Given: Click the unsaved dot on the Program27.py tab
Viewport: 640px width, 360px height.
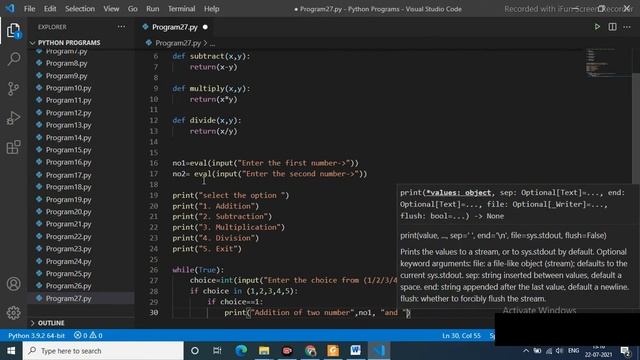Looking at the screenshot, I should tap(205, 27).
